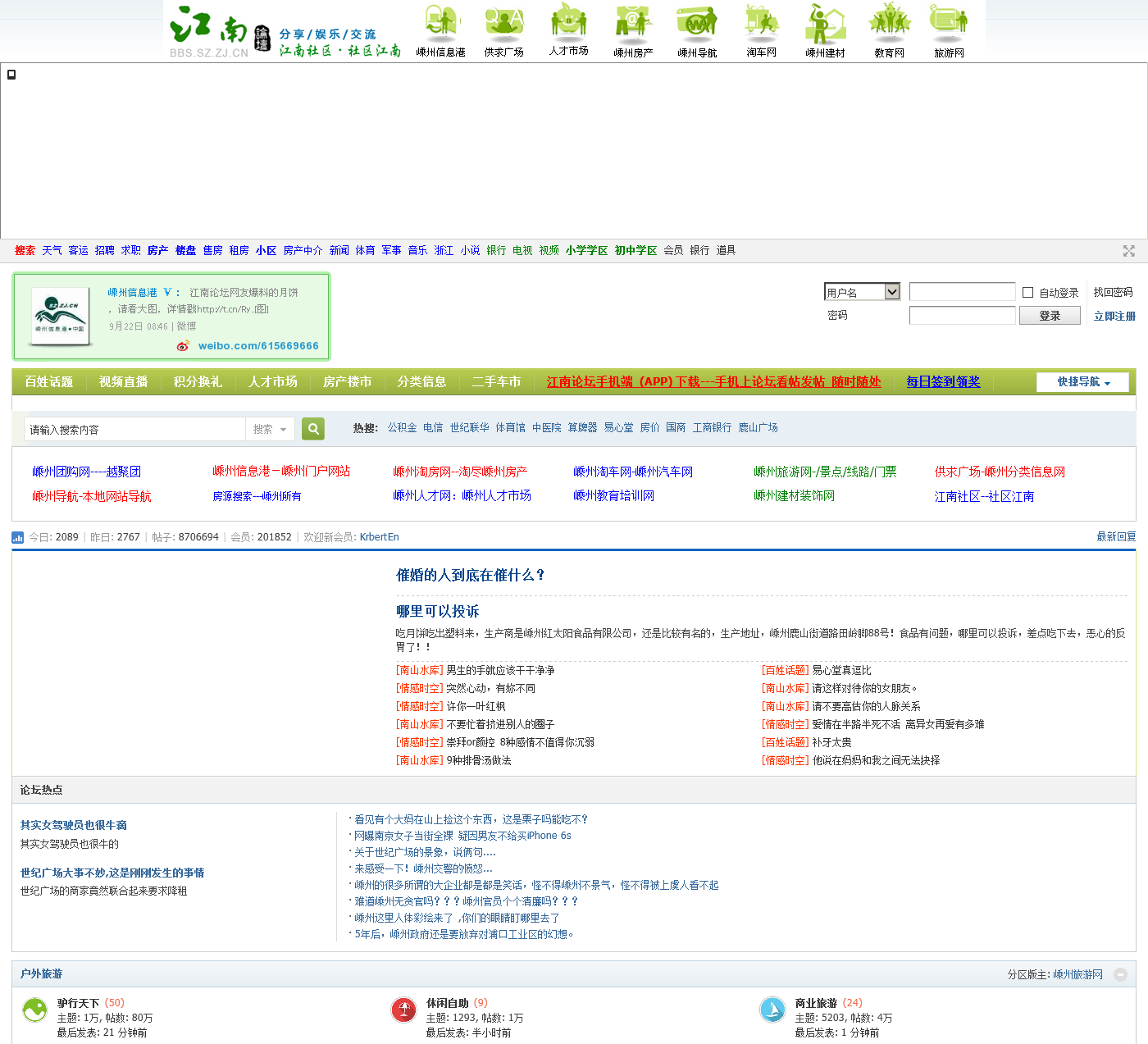Open the 供求广场 header icon
This screenshot has height=1044, width=1148.
503,30
